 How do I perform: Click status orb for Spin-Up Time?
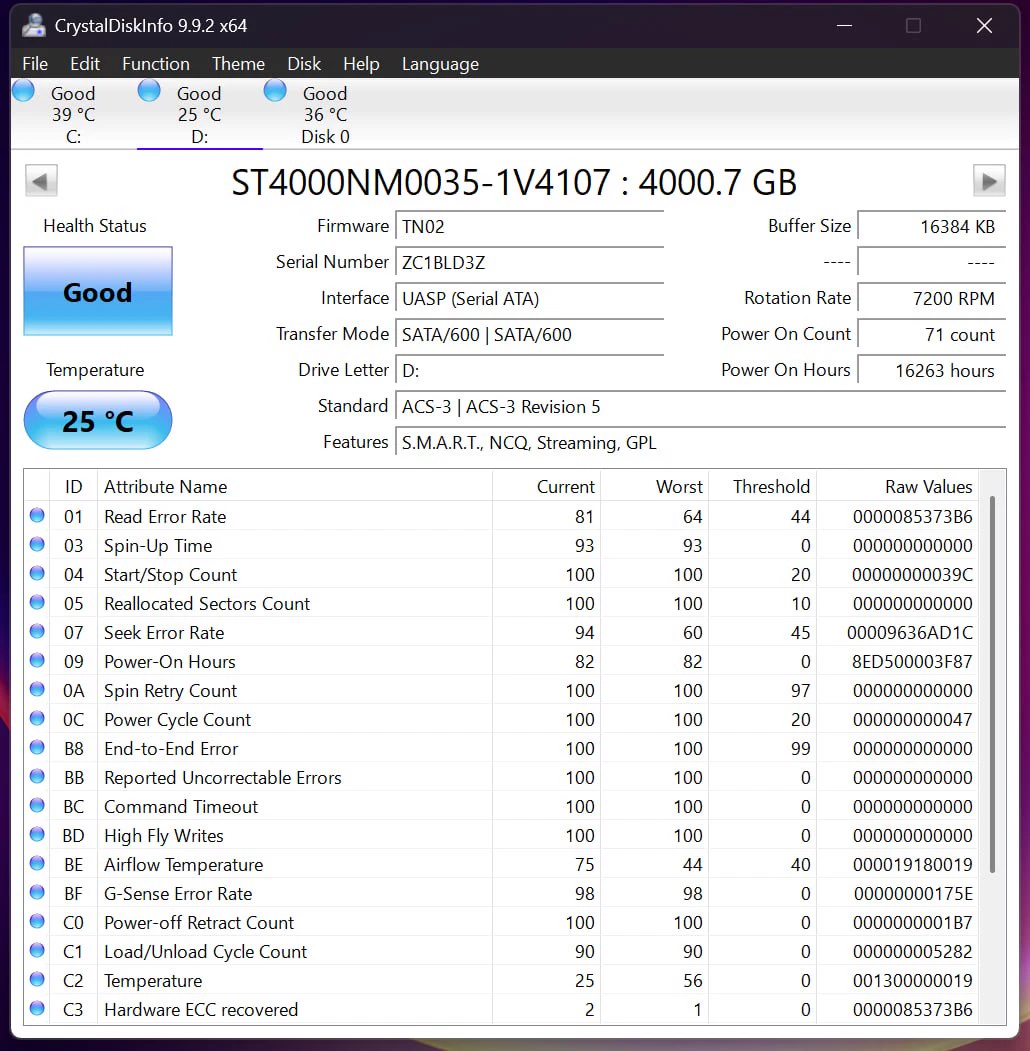37,544
